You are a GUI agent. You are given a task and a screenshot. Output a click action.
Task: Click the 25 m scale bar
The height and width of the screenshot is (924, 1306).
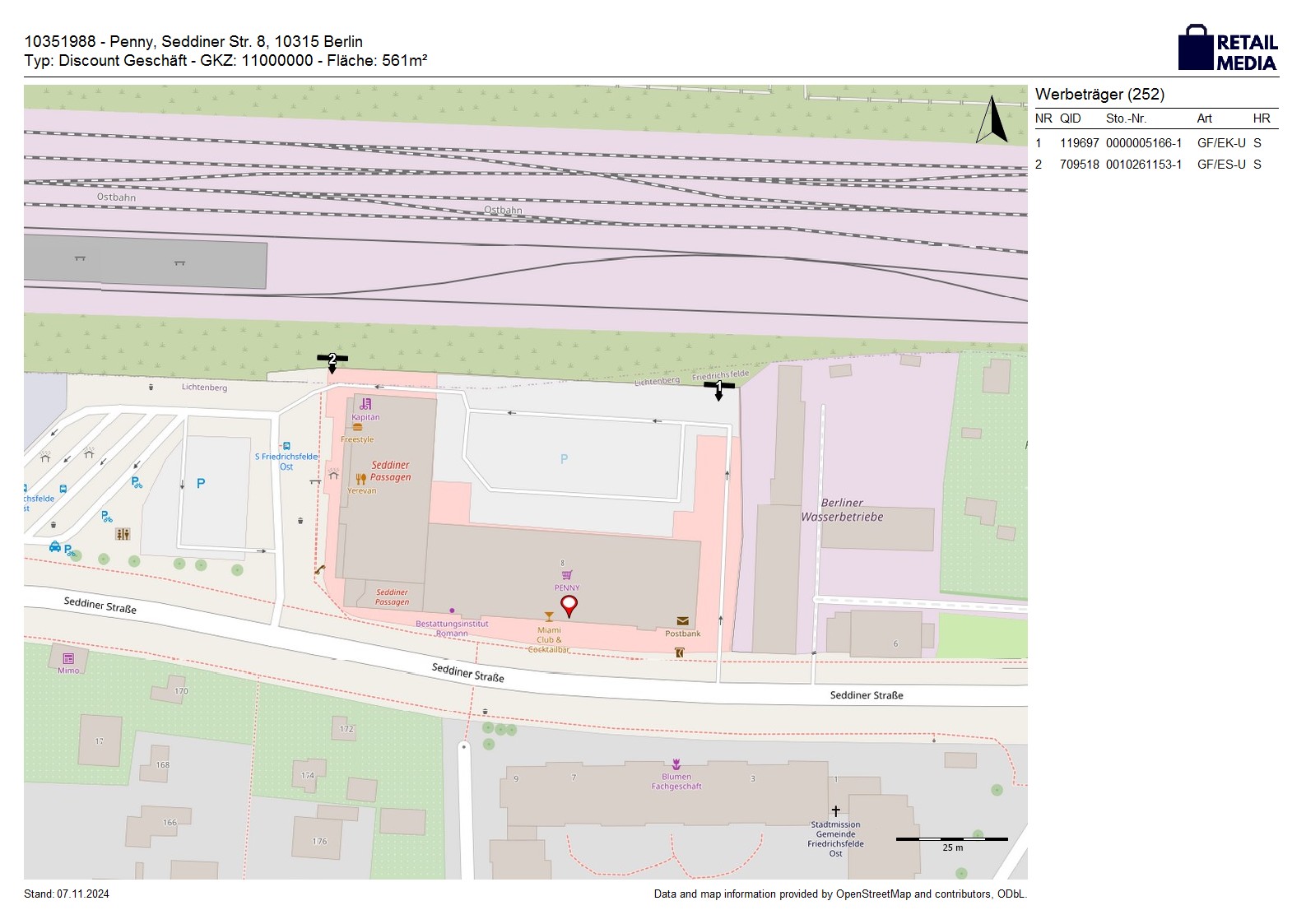point(951,839)
